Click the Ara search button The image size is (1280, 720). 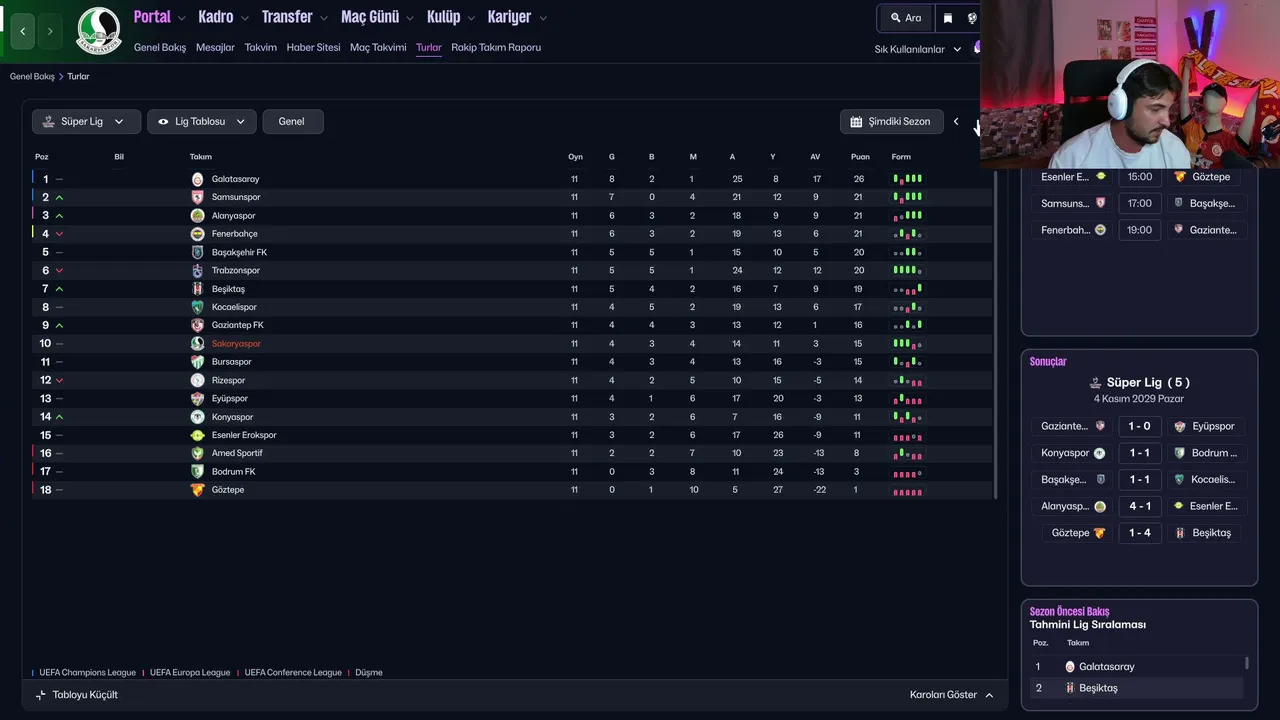(x=906, y=18)
